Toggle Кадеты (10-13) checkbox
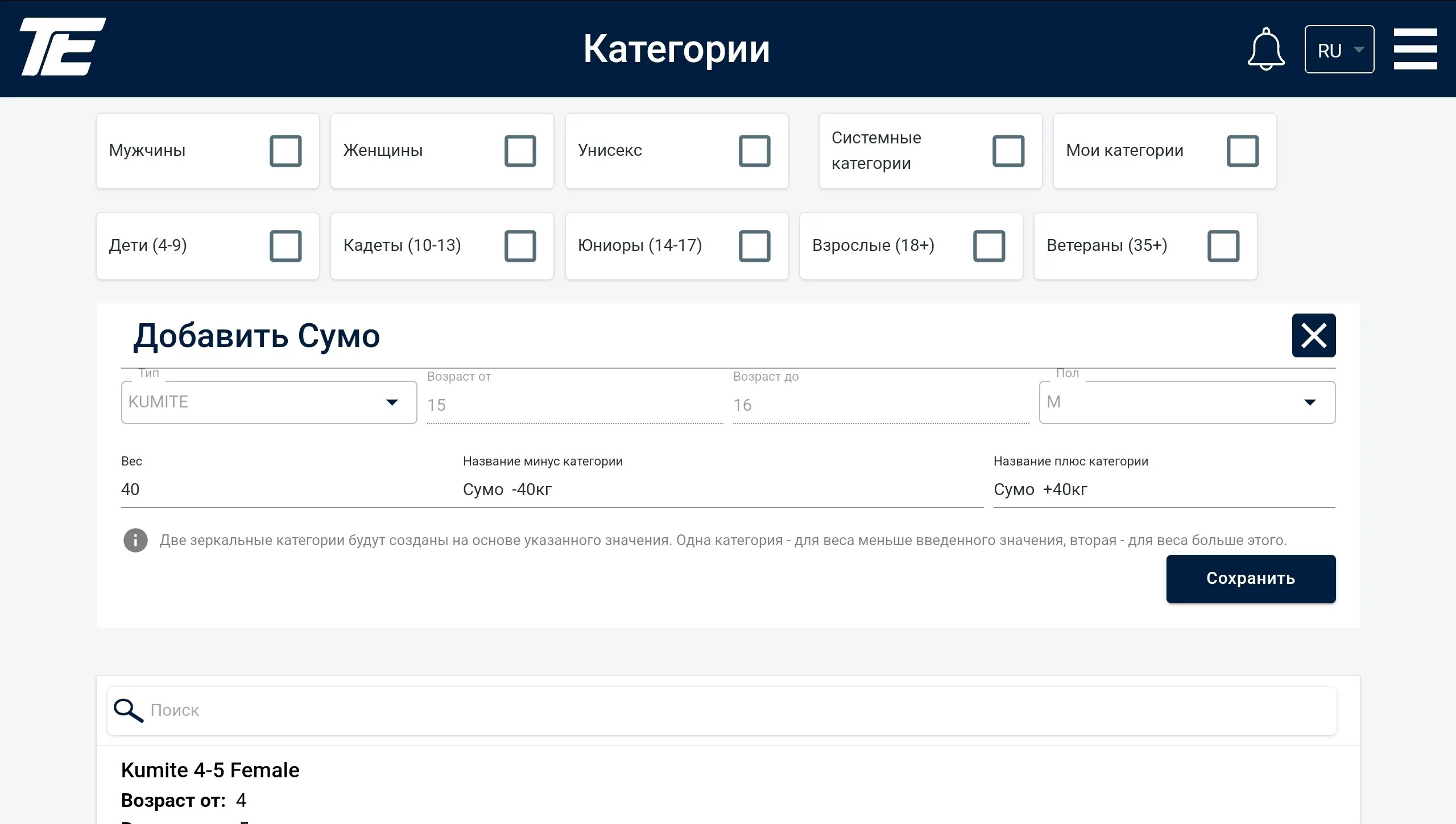Image resolution: width=1456 pixels, height=824 pixels. pos(520,246)
